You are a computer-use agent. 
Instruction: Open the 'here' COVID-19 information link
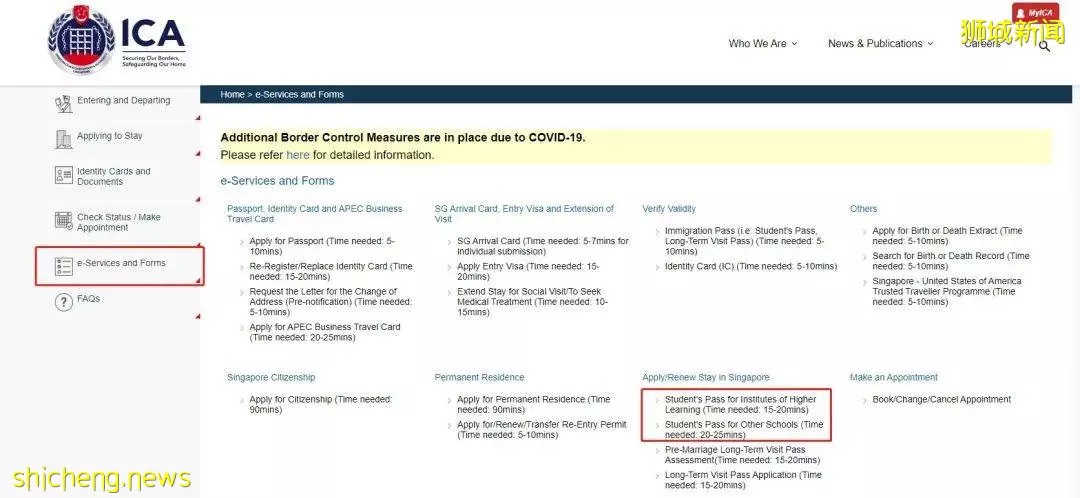pyautogui.click(x=298, y=155)
